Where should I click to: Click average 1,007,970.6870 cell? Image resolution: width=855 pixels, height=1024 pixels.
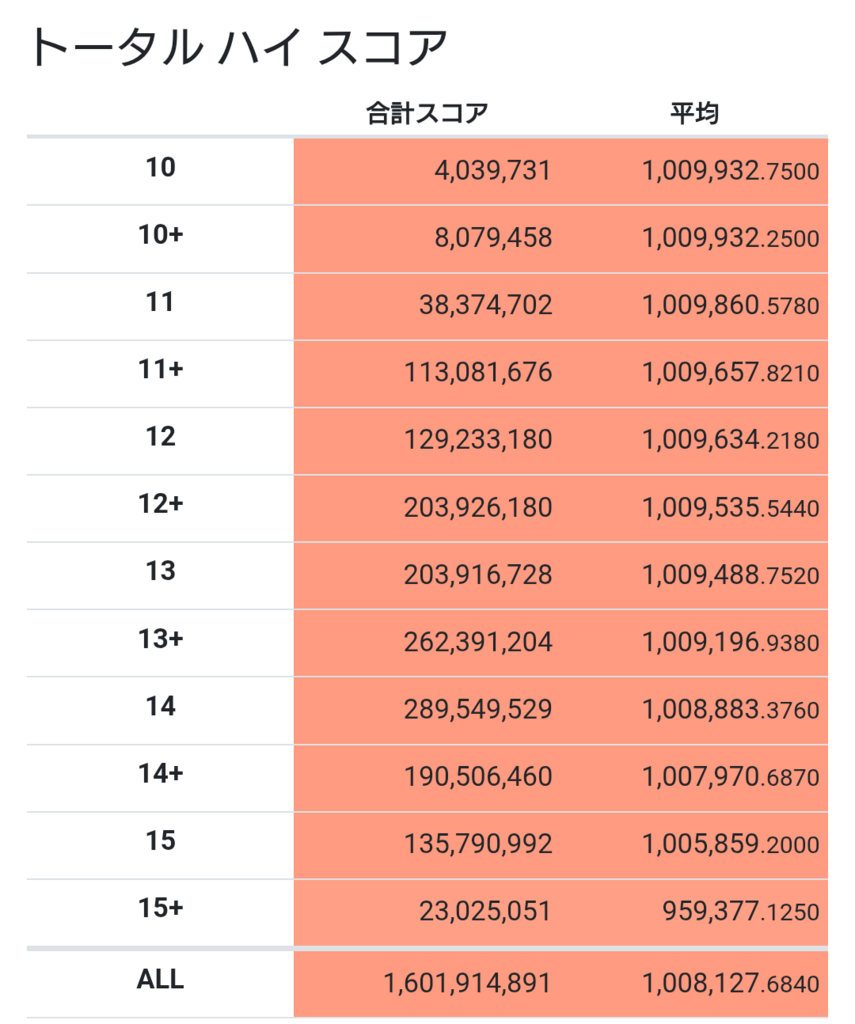pos(730,776)
